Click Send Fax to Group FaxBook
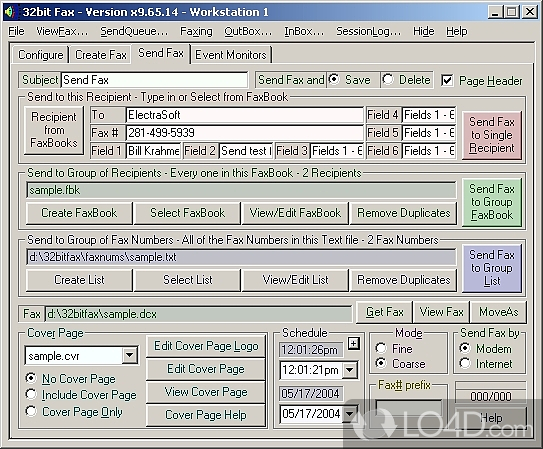This screenshot has width=543, height=449. click(492, 202)
